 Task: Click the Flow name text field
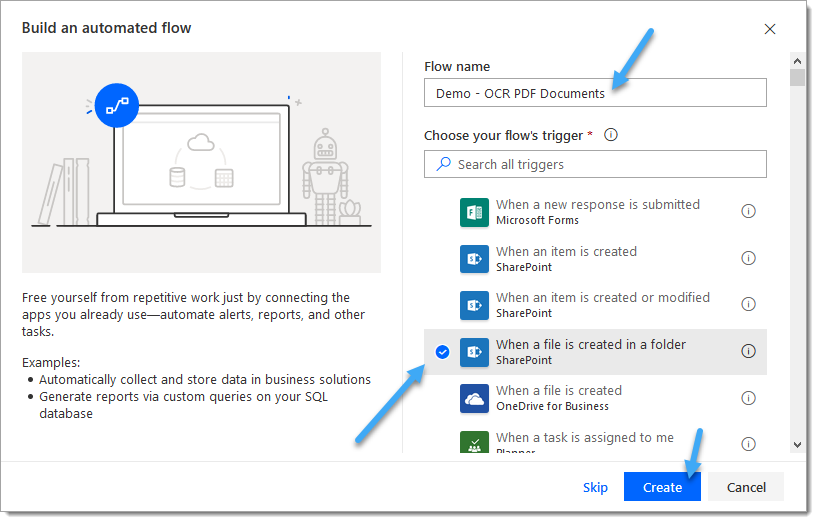pos(595,93)
